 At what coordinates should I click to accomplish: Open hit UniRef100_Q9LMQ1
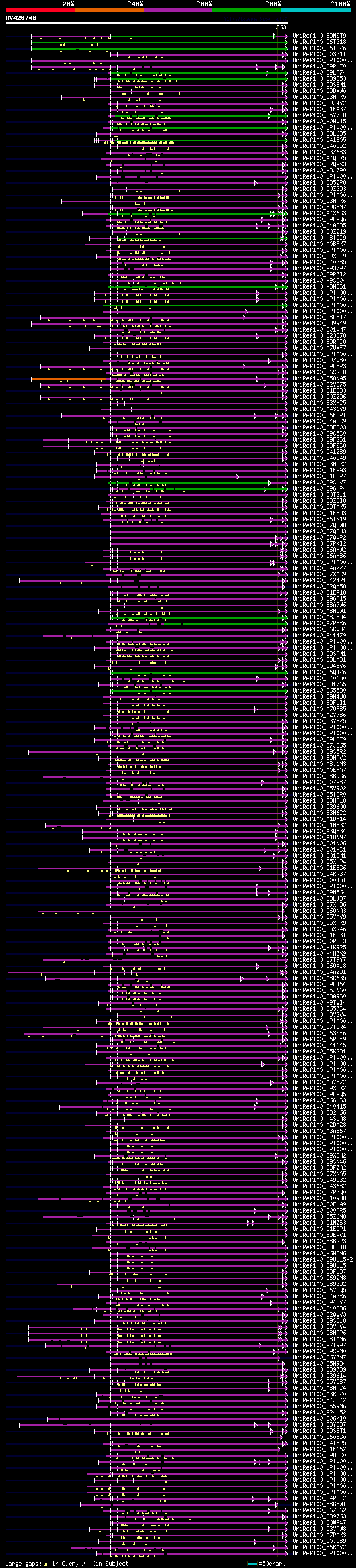319,660
